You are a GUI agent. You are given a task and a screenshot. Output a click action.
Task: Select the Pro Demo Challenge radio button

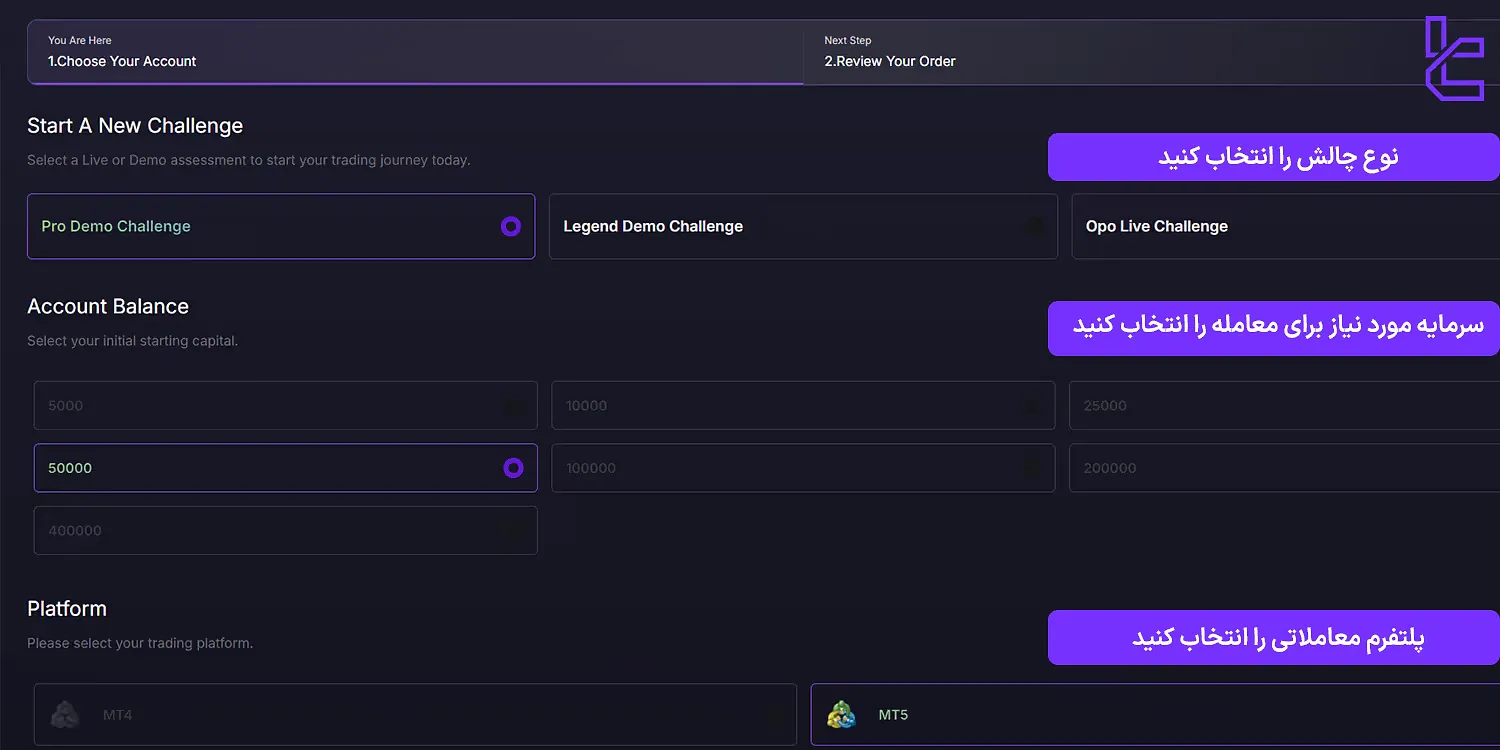(x=511, y=227)
